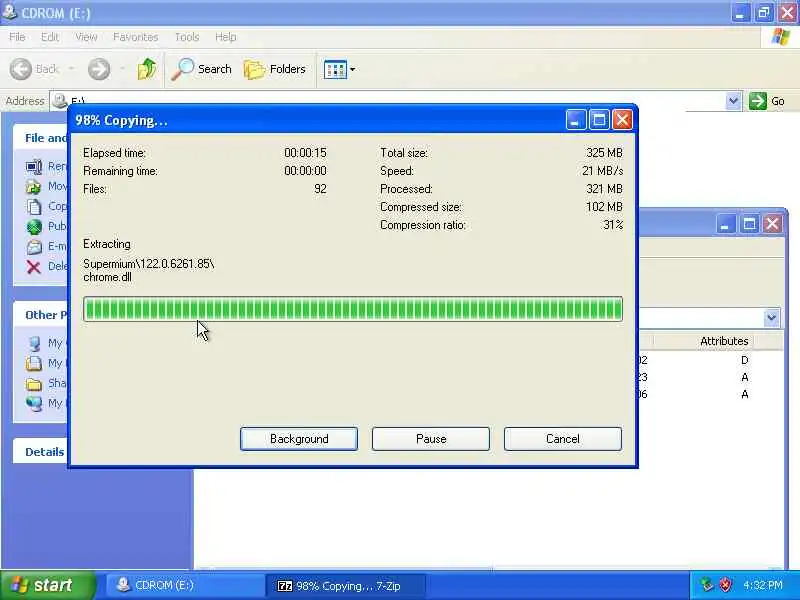Open the Forward history dropdown arrow

[x=122, y=68]
